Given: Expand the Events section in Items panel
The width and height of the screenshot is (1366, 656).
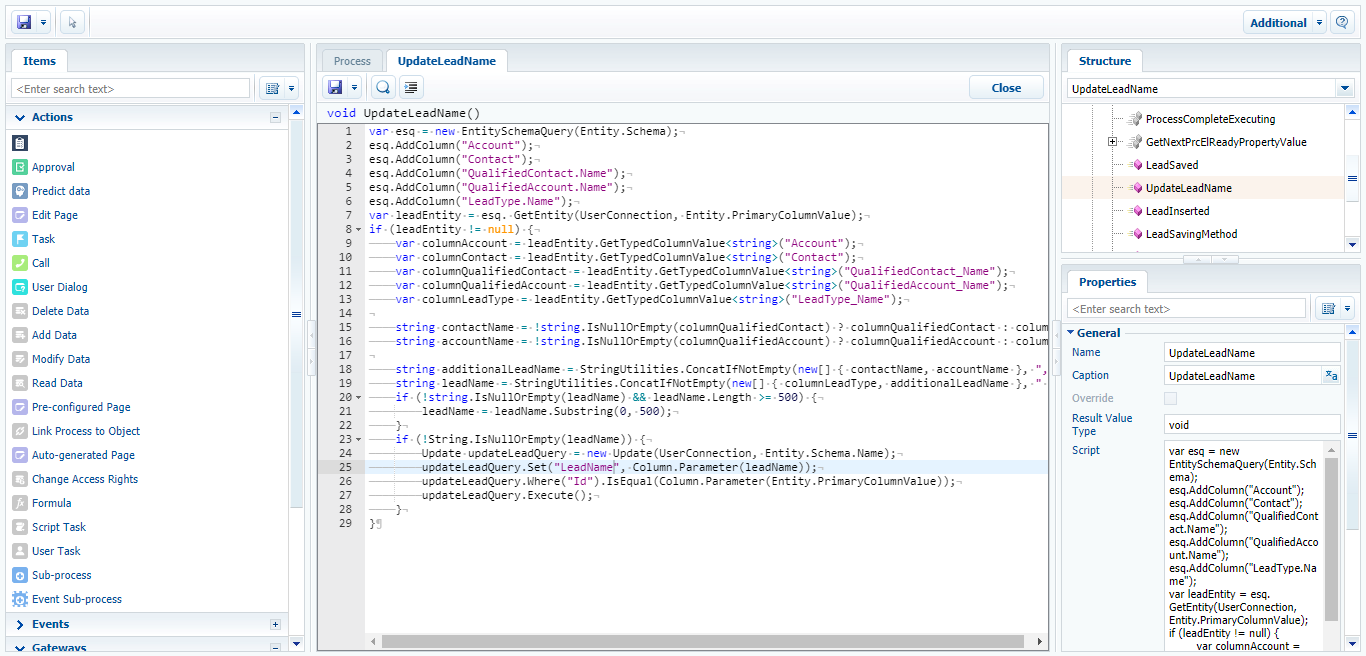Looking at the screenshot, I should click(20, 624).
